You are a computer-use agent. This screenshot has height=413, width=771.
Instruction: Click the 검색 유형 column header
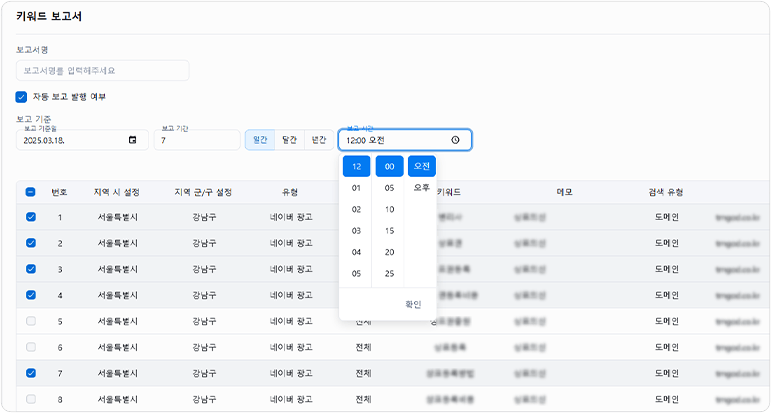[666, 192]
